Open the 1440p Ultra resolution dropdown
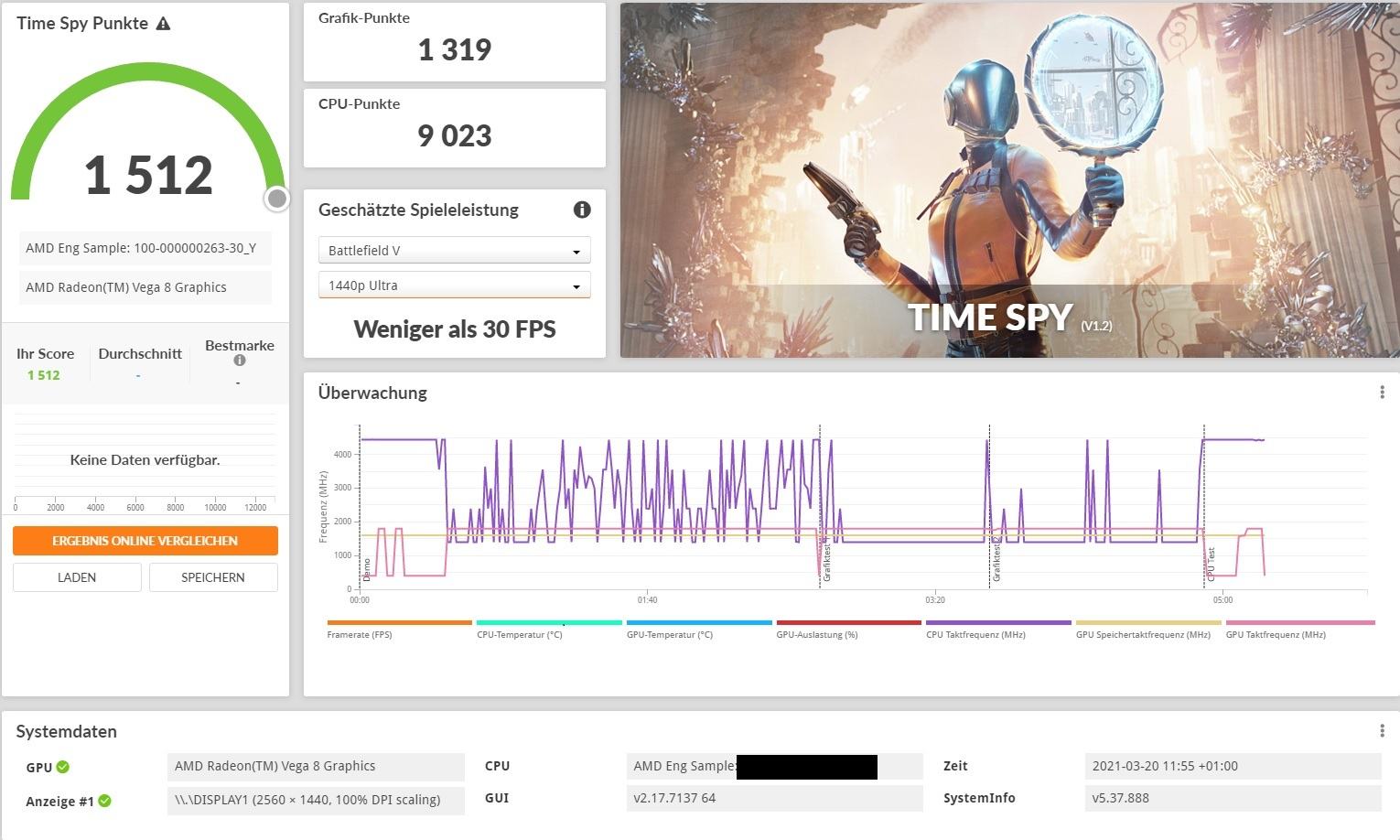This screenshot has height=840, width=1400. (454, 285)
